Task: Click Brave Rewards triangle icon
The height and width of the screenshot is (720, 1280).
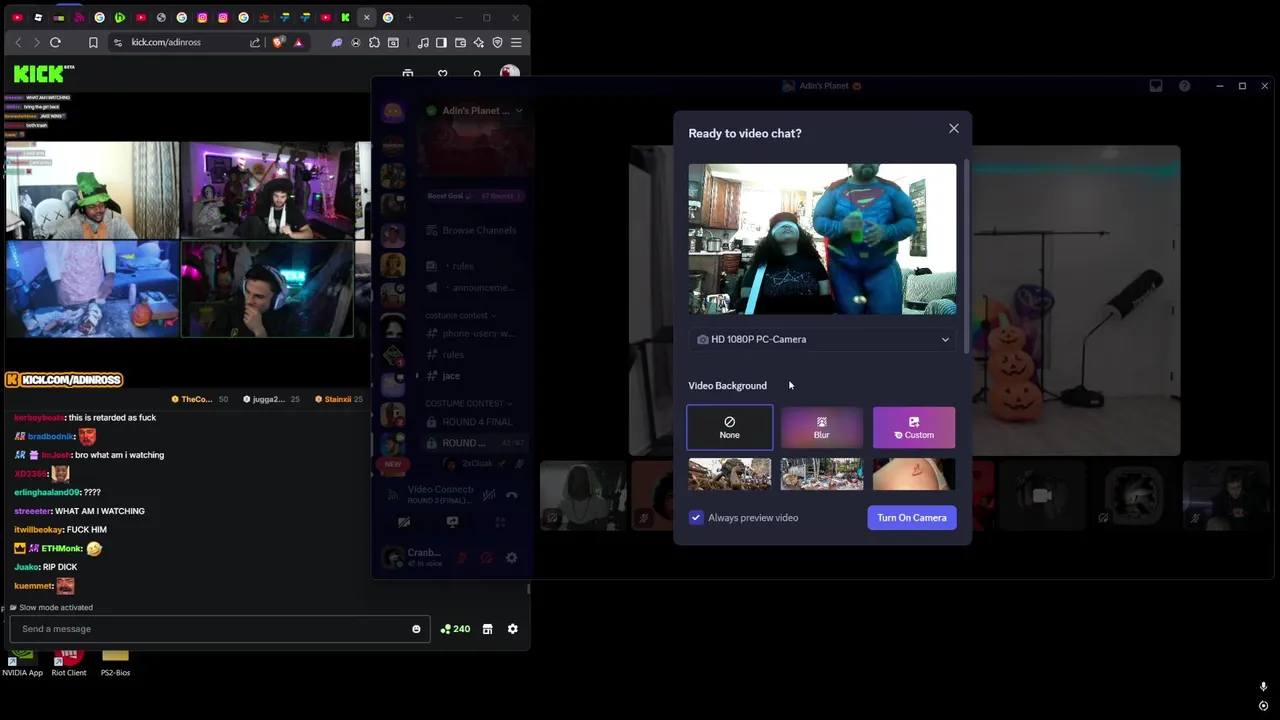Action: pos(298,42)
